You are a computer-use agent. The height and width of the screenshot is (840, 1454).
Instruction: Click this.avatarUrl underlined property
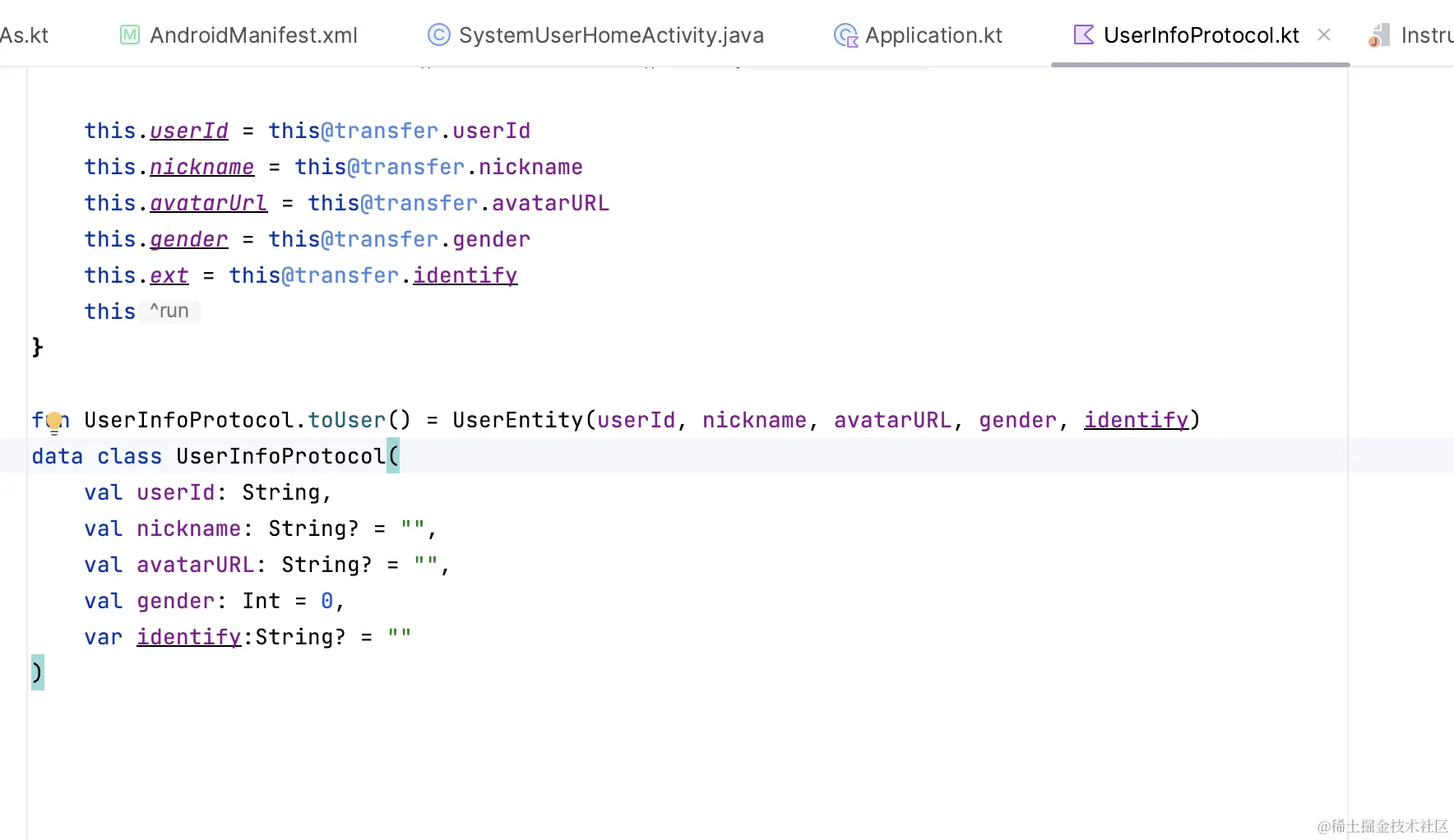[209, 203]
